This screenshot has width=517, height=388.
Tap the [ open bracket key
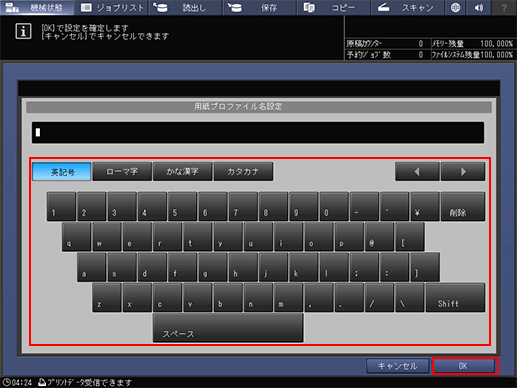click(x=410, y=237)
